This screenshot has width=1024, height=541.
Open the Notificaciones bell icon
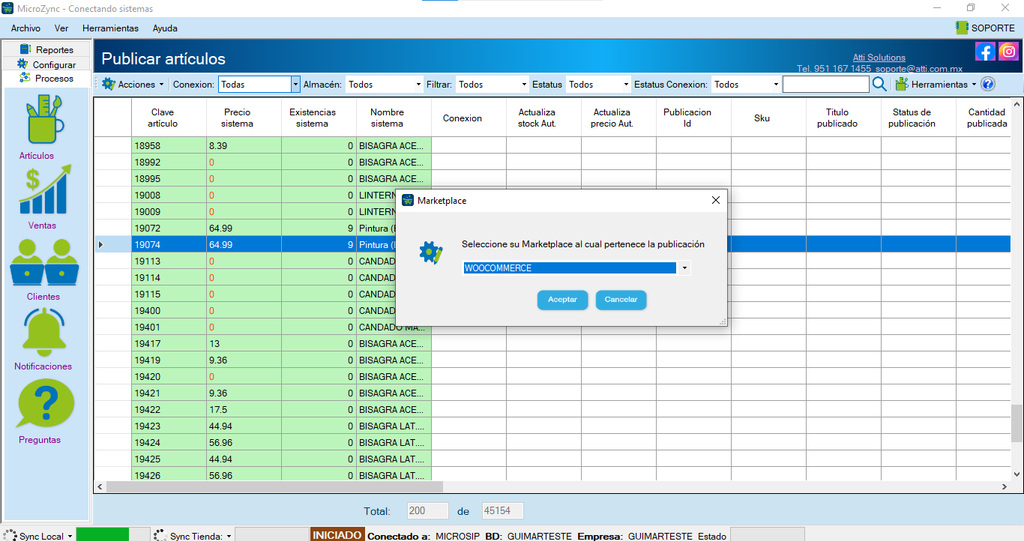tap(44, 332)
